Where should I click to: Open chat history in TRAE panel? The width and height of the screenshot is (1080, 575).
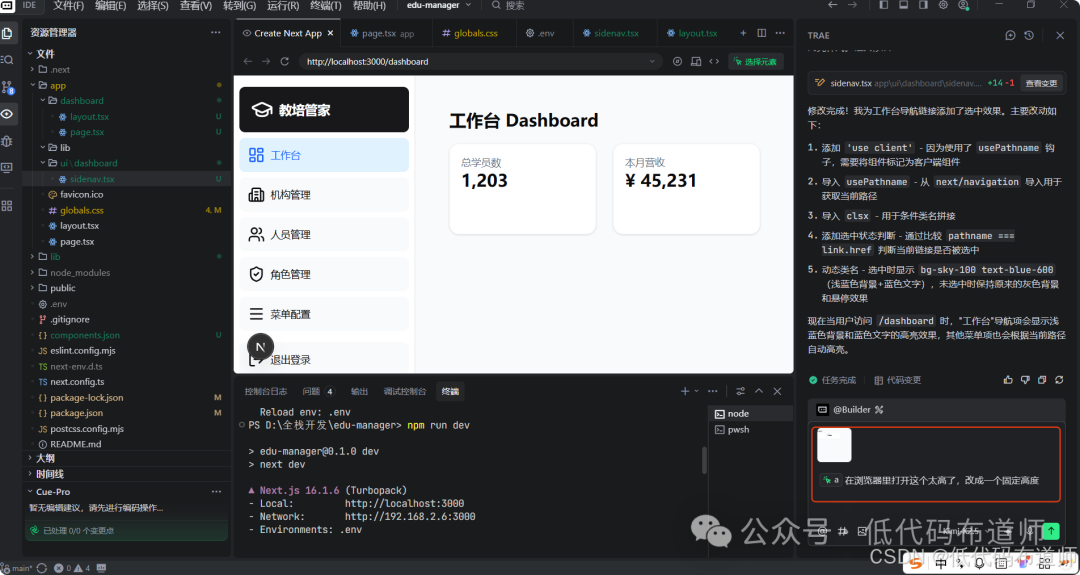[1029, 35]
